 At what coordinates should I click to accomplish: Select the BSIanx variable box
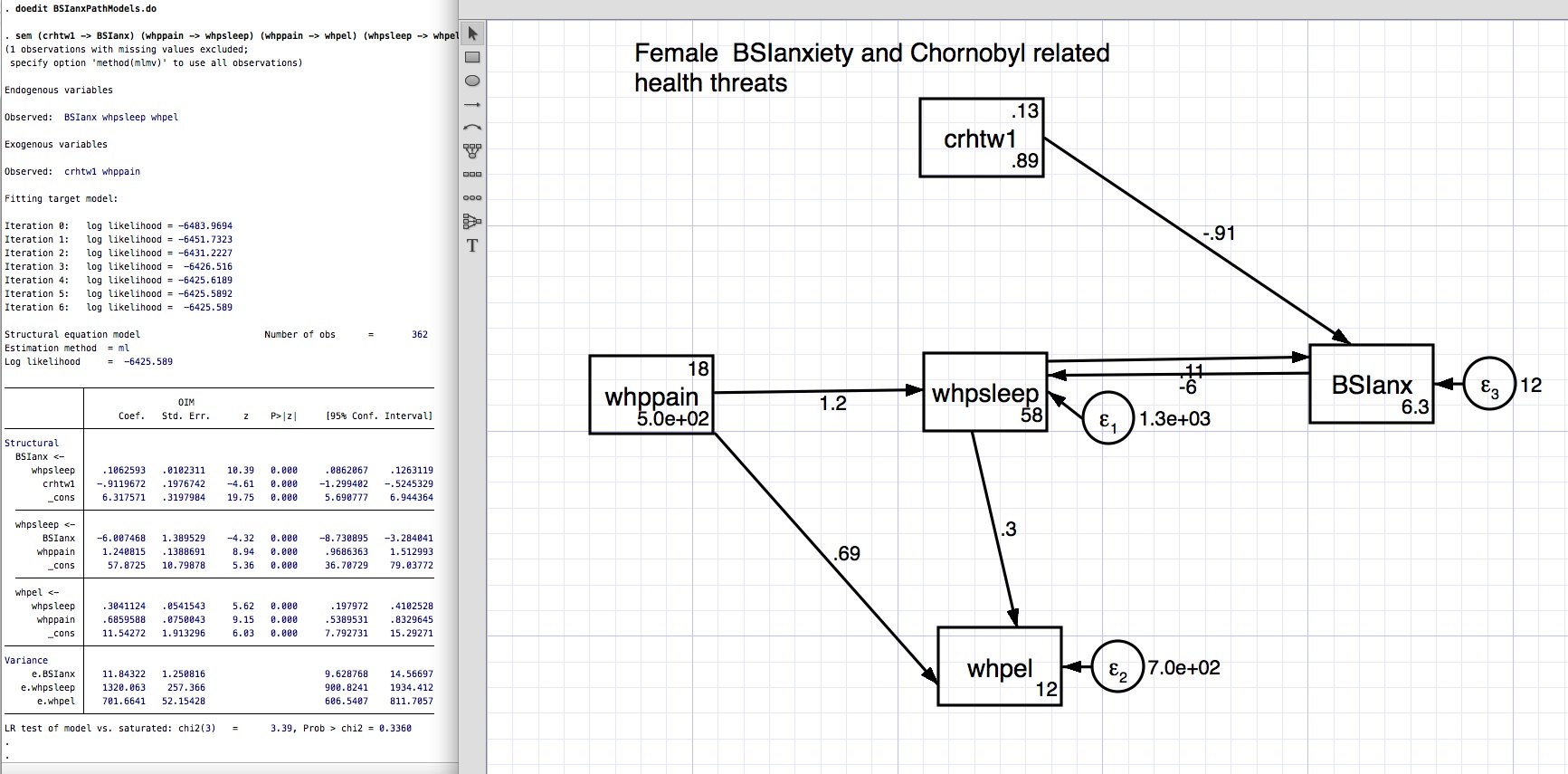[x=1372, y=384]
